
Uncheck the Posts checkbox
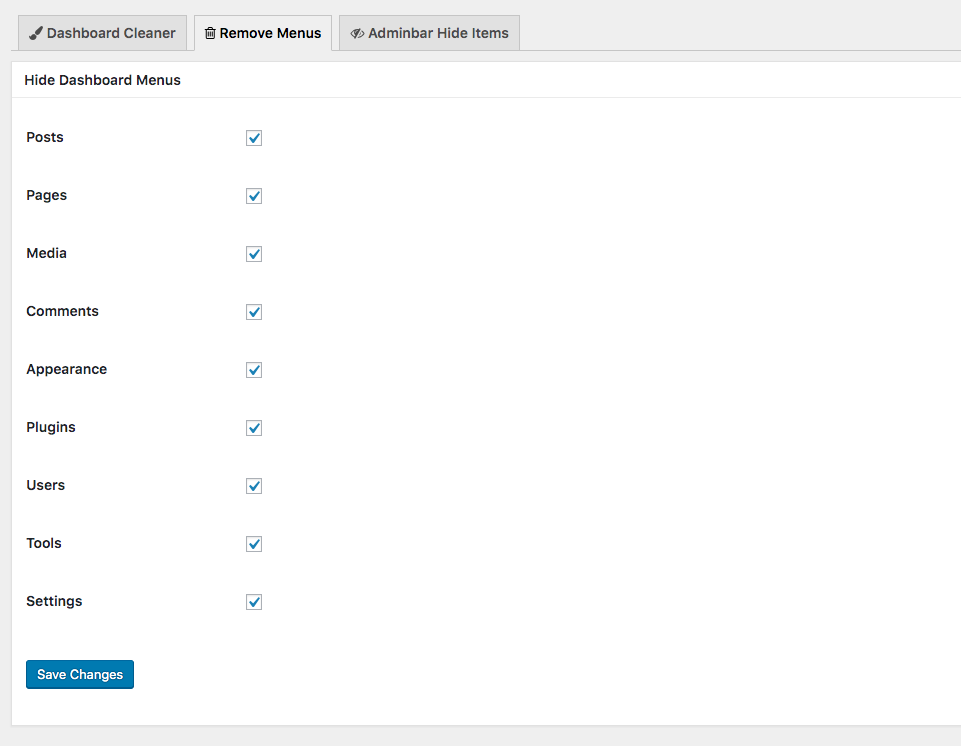pos(254,138)
